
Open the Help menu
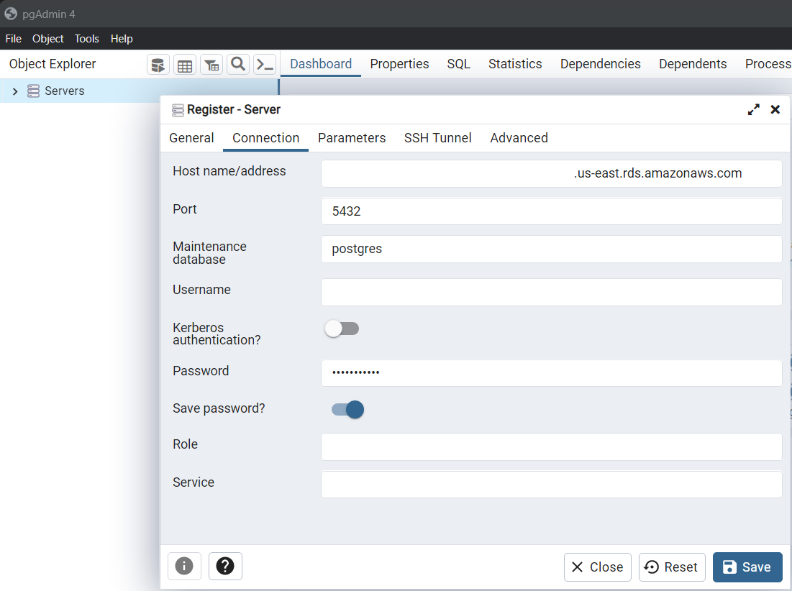[x=122, y=39]
